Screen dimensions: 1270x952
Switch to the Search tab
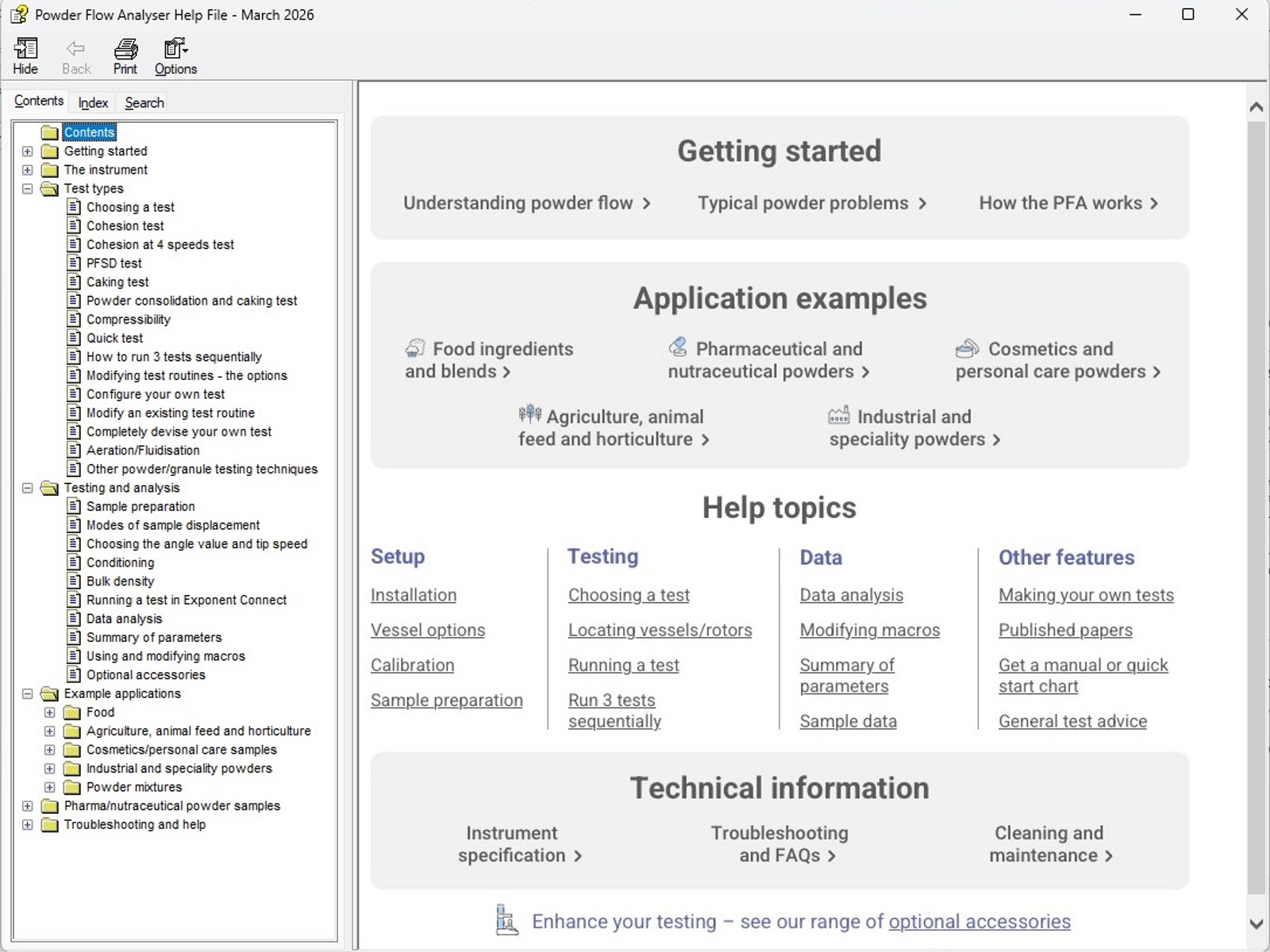click(x=144, y=102)
